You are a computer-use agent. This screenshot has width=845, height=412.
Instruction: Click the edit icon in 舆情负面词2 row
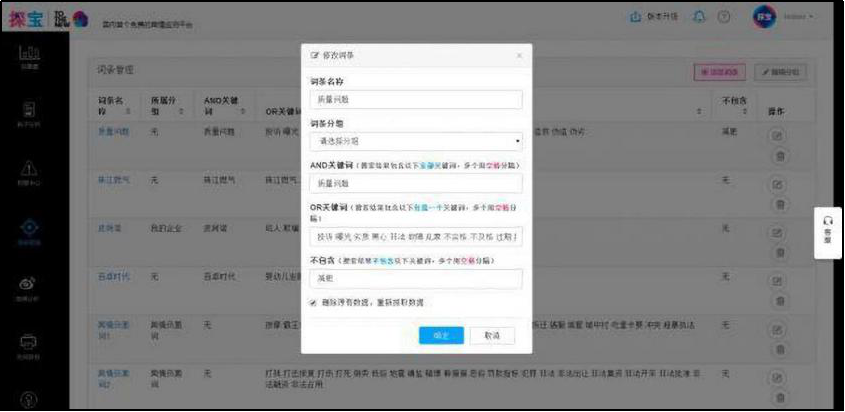coord(778,378)
